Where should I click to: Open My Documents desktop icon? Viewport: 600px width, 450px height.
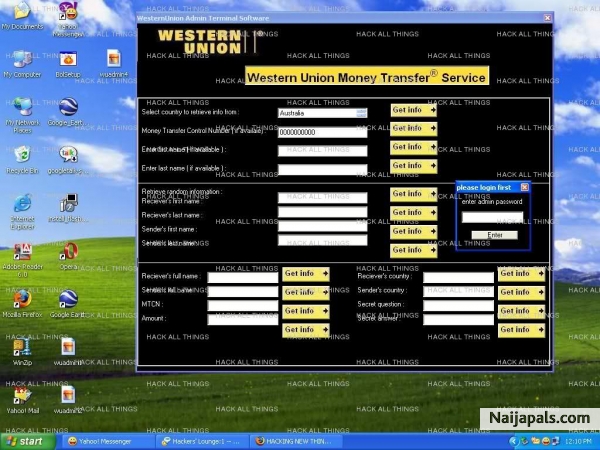pos(22,15)
